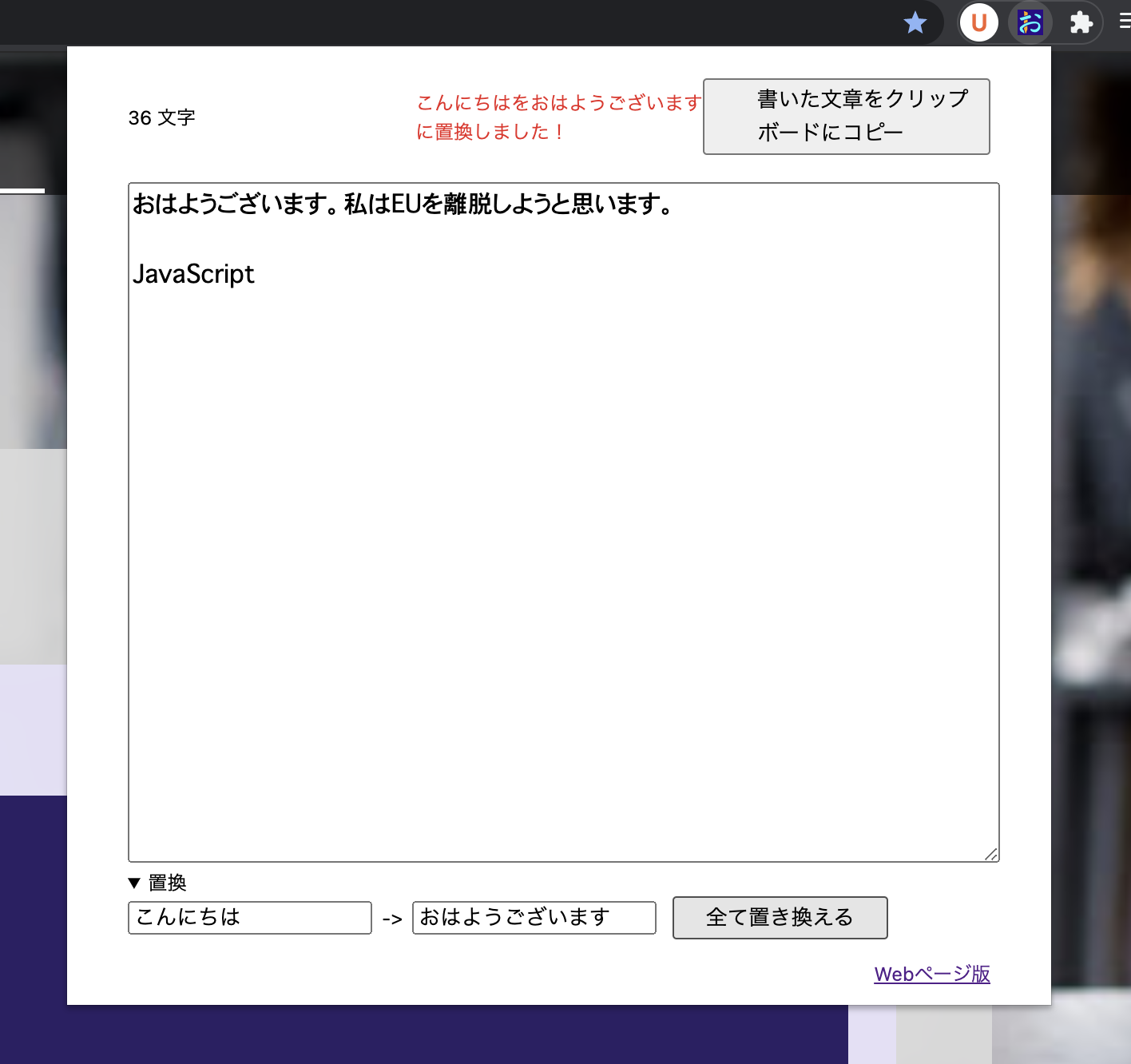Click the red replacement confirmation message
The height and width of the screenshot is (1064, 1131).
(x=559, y=117)
